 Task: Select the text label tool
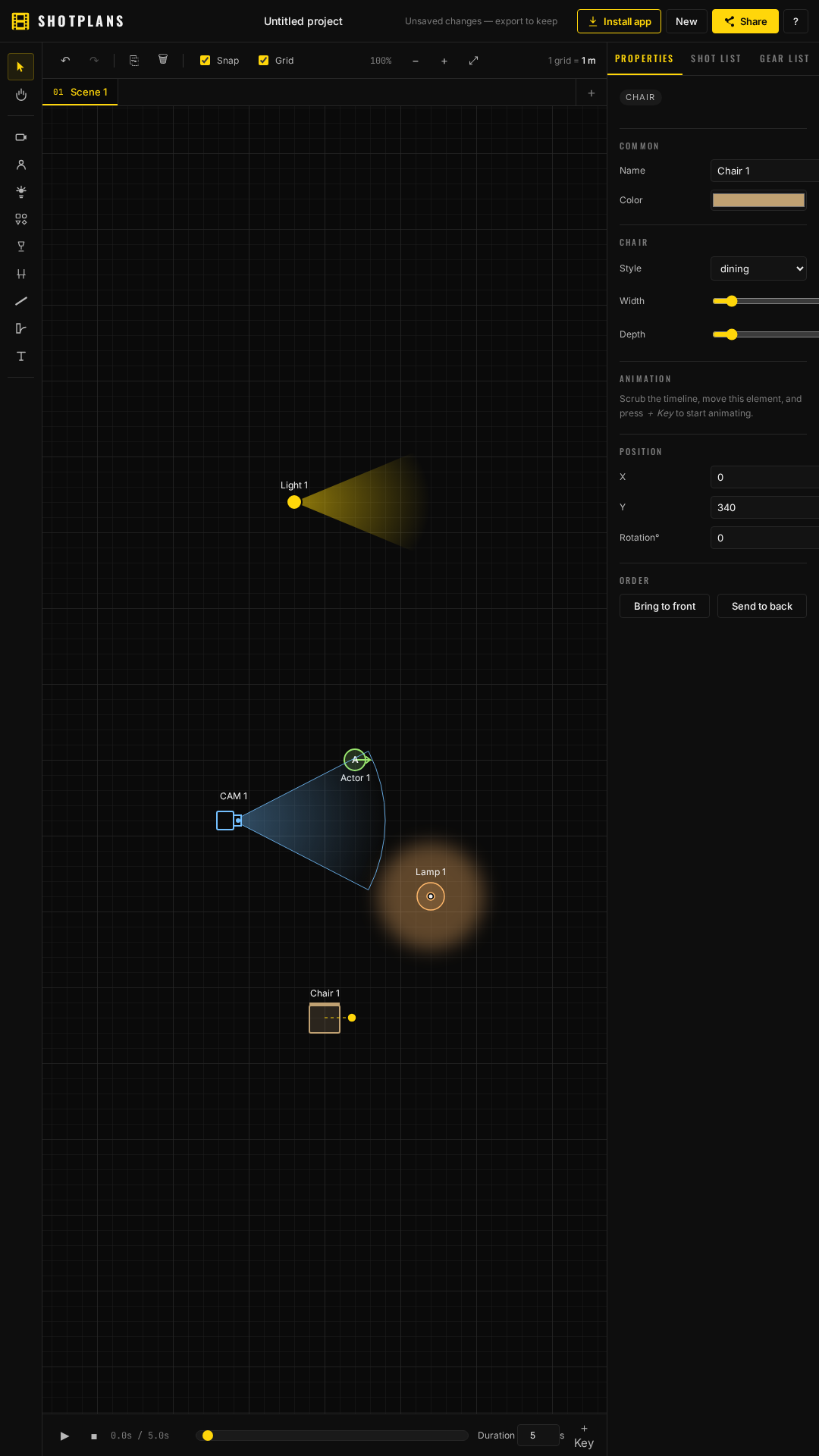click(20, 356)
